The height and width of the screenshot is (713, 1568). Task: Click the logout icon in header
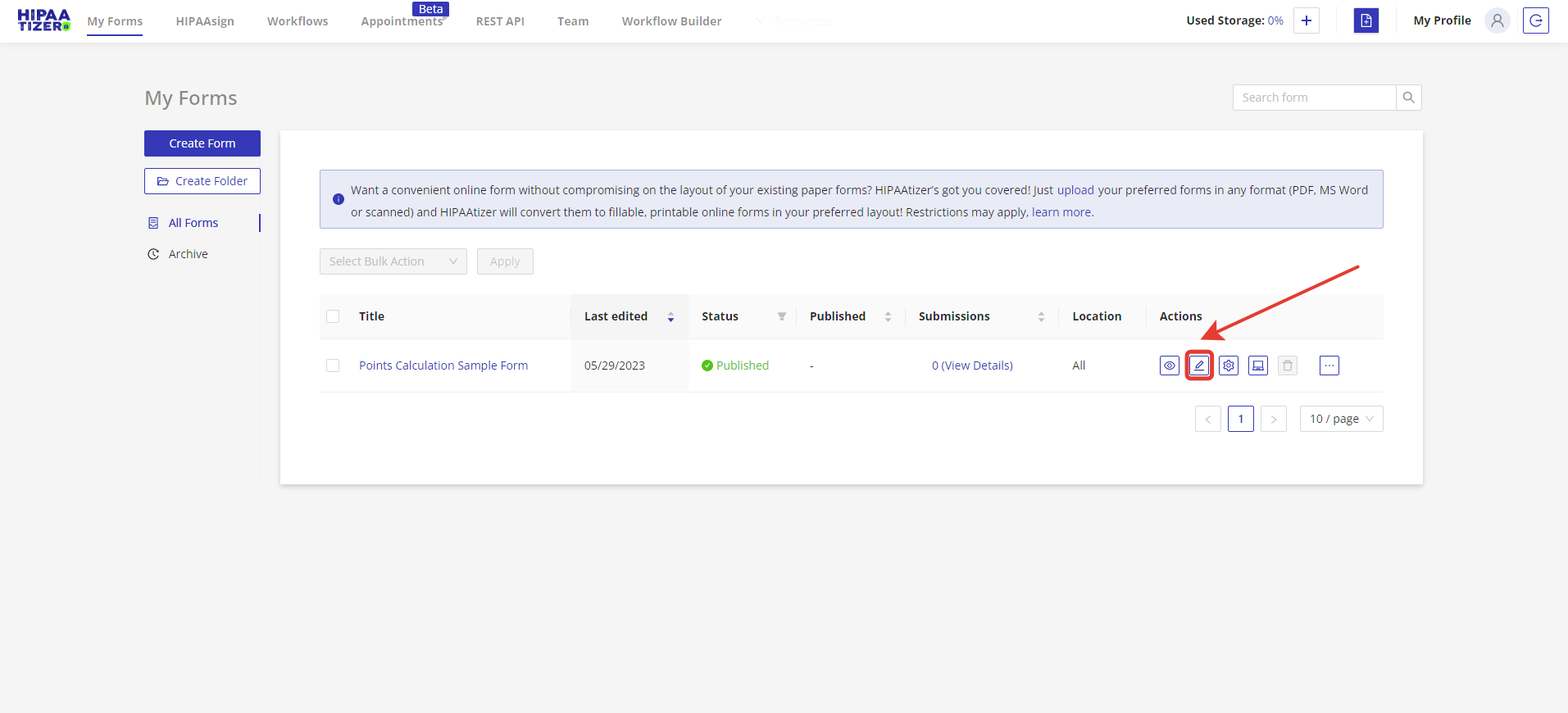(1535, 20)
